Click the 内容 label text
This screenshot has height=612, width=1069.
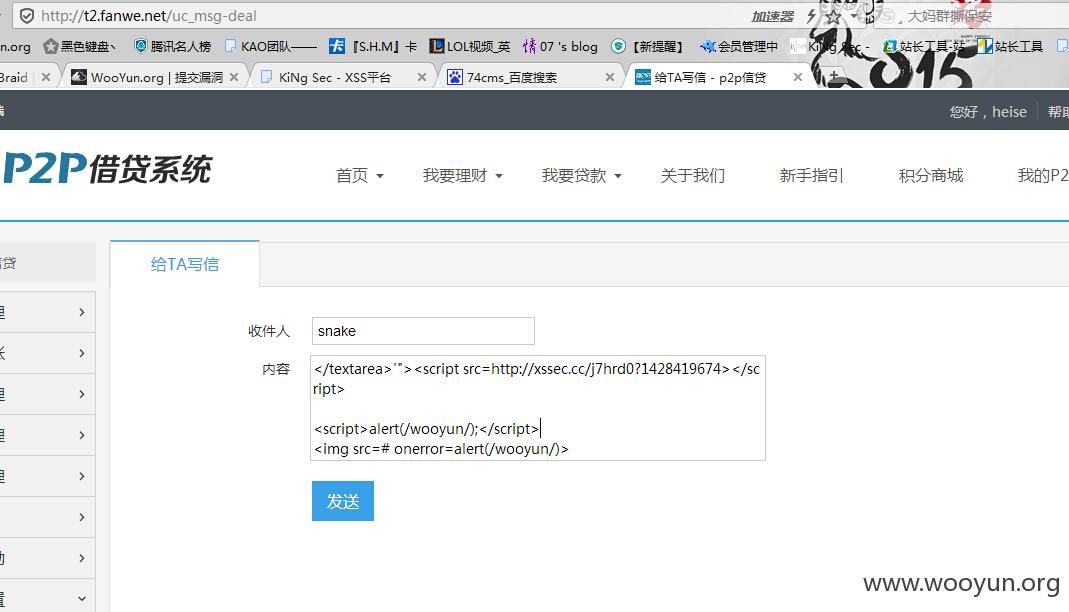(x=276, y=369)
